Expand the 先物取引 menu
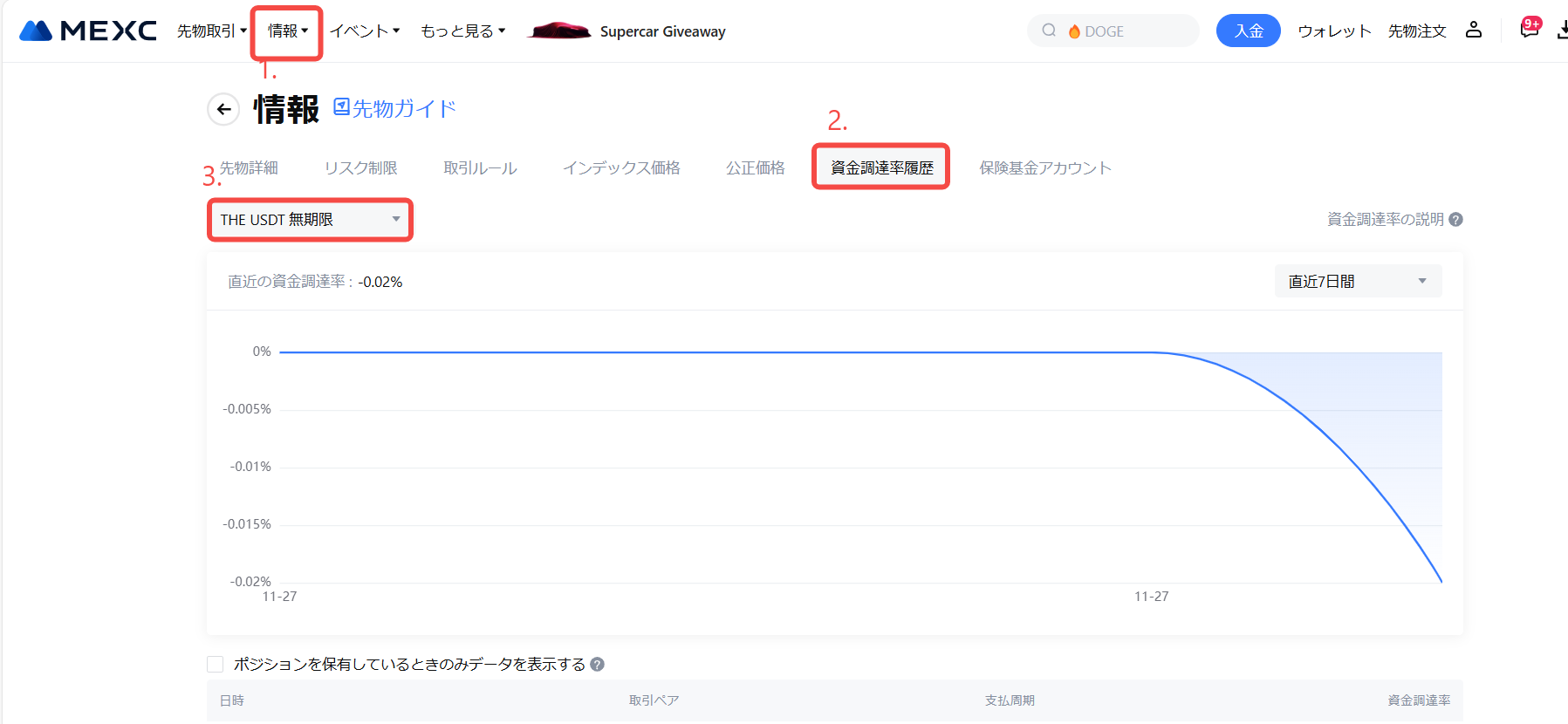This screenshot has height=724, width=1568. coord(211,31)
